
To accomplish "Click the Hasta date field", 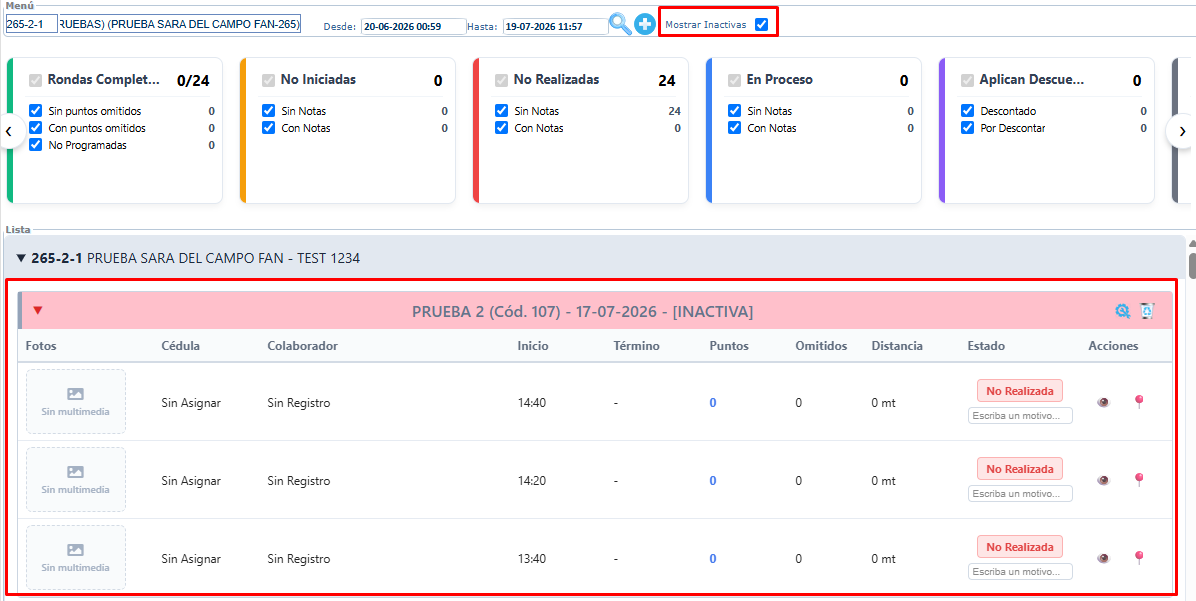I will (555, 27).
